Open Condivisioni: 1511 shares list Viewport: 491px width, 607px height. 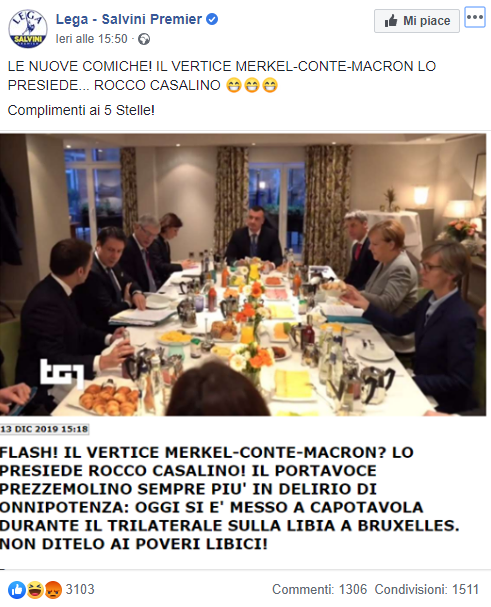click(x=426, y=589)
